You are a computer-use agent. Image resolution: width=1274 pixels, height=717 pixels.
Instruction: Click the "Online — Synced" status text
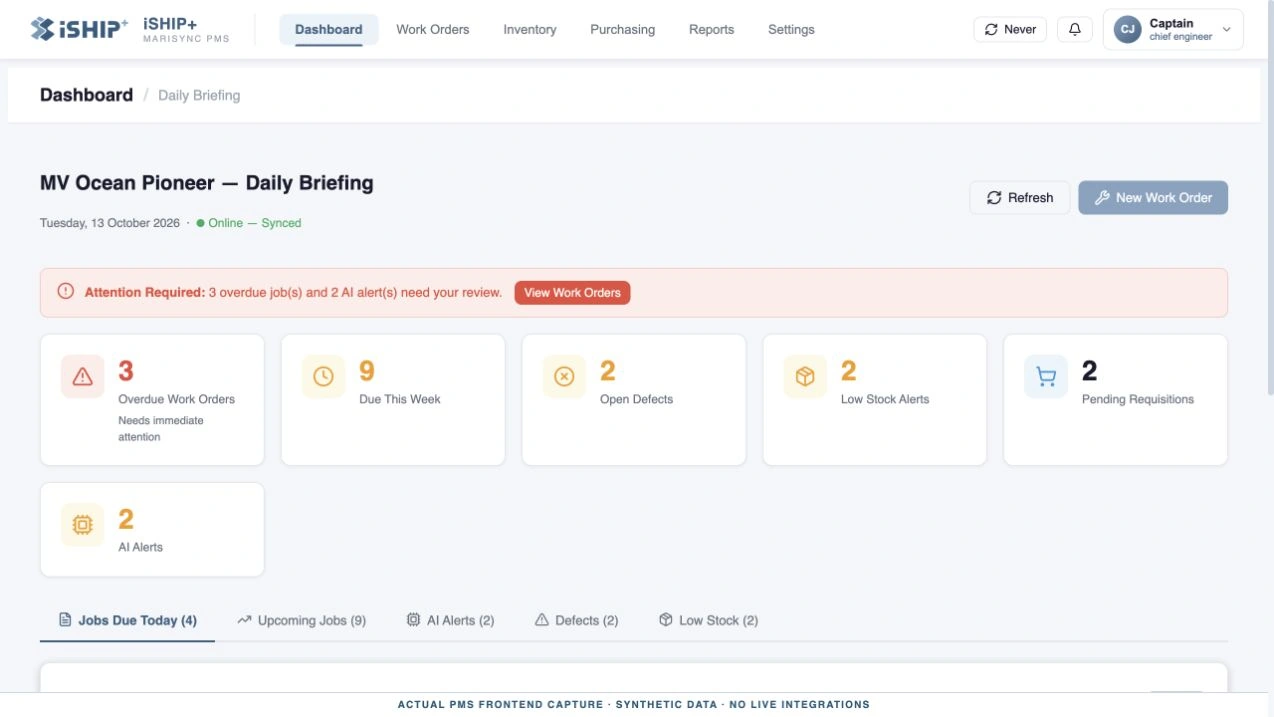pyautogui.click(x=255, y=223)
